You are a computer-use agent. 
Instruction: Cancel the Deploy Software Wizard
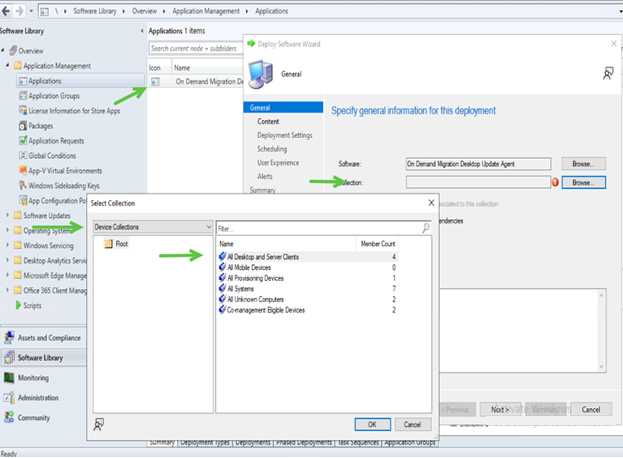[x=591, y=409]
